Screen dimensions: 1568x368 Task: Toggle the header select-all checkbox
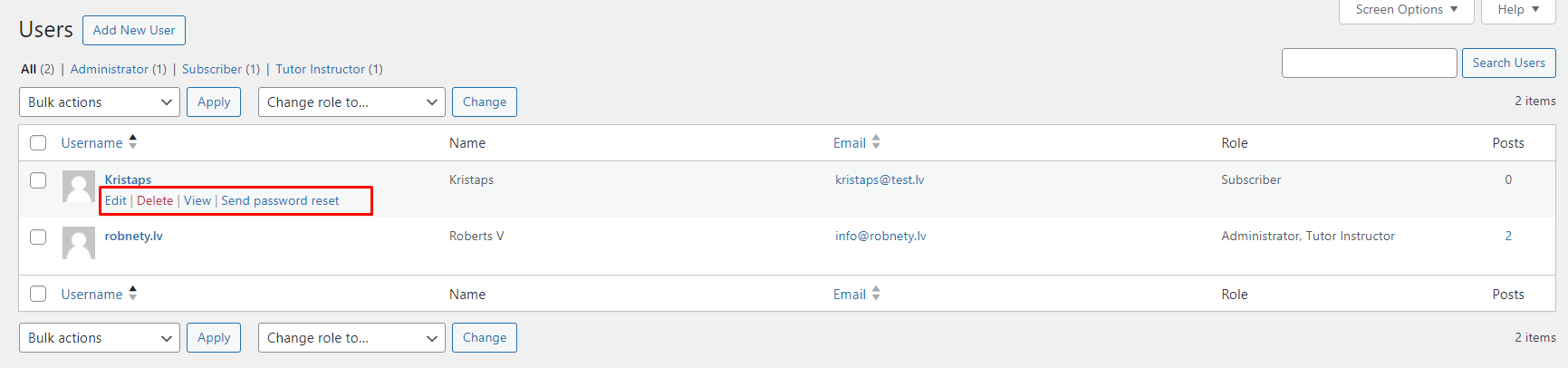coord(38,143)
